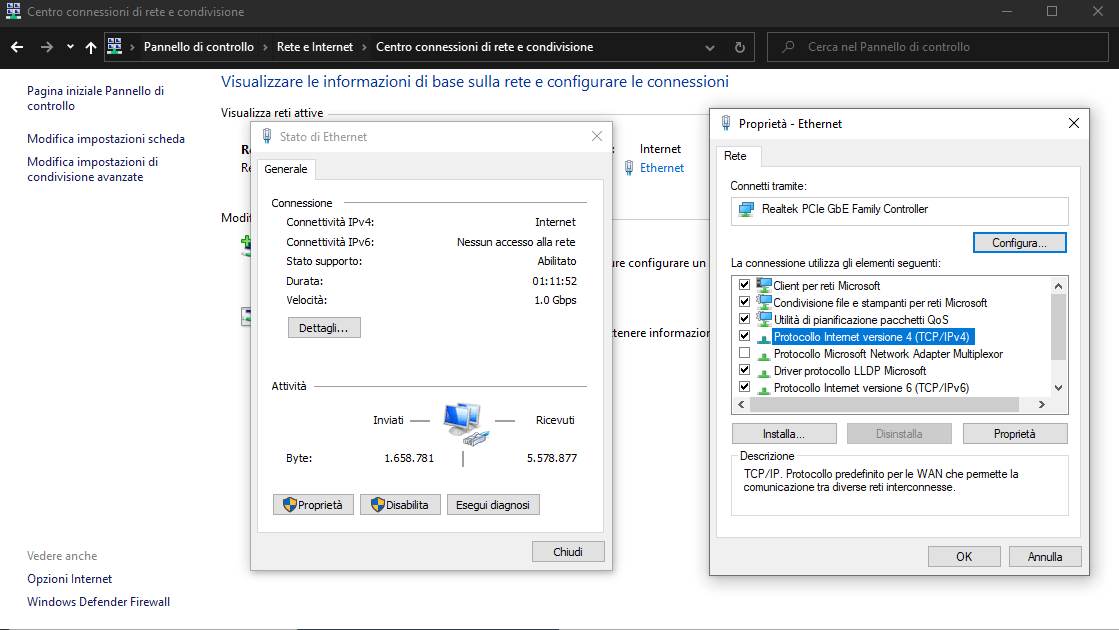The width and height of the screenshot is (1119, 630).
Task: Open Pannello di controllo breadcrumb
Action: [198, 47]
